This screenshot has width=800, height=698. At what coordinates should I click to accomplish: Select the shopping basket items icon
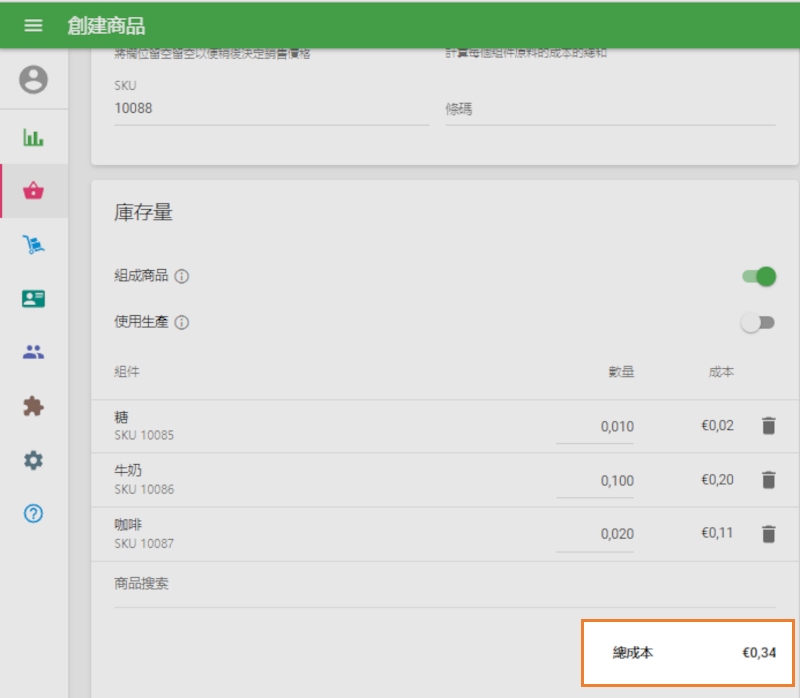33,191
